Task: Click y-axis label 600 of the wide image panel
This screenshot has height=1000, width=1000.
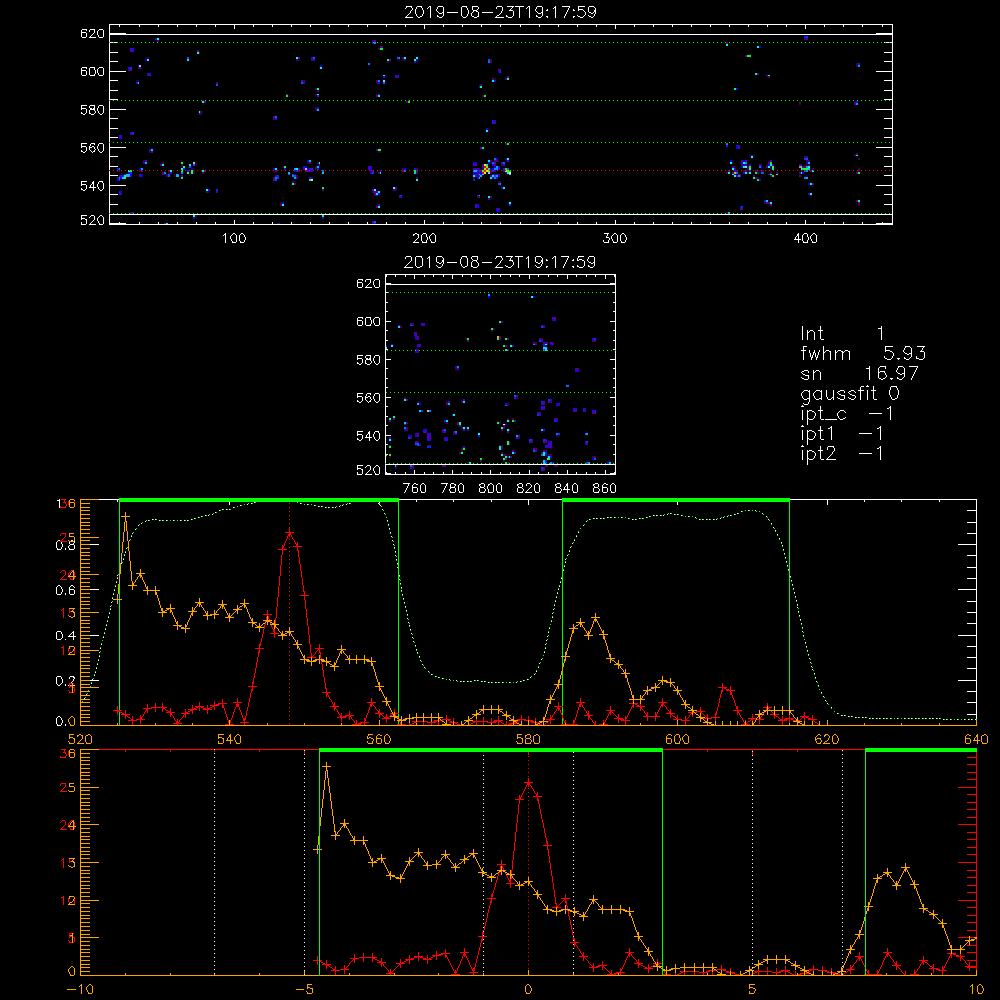Action: coord(92,71)
